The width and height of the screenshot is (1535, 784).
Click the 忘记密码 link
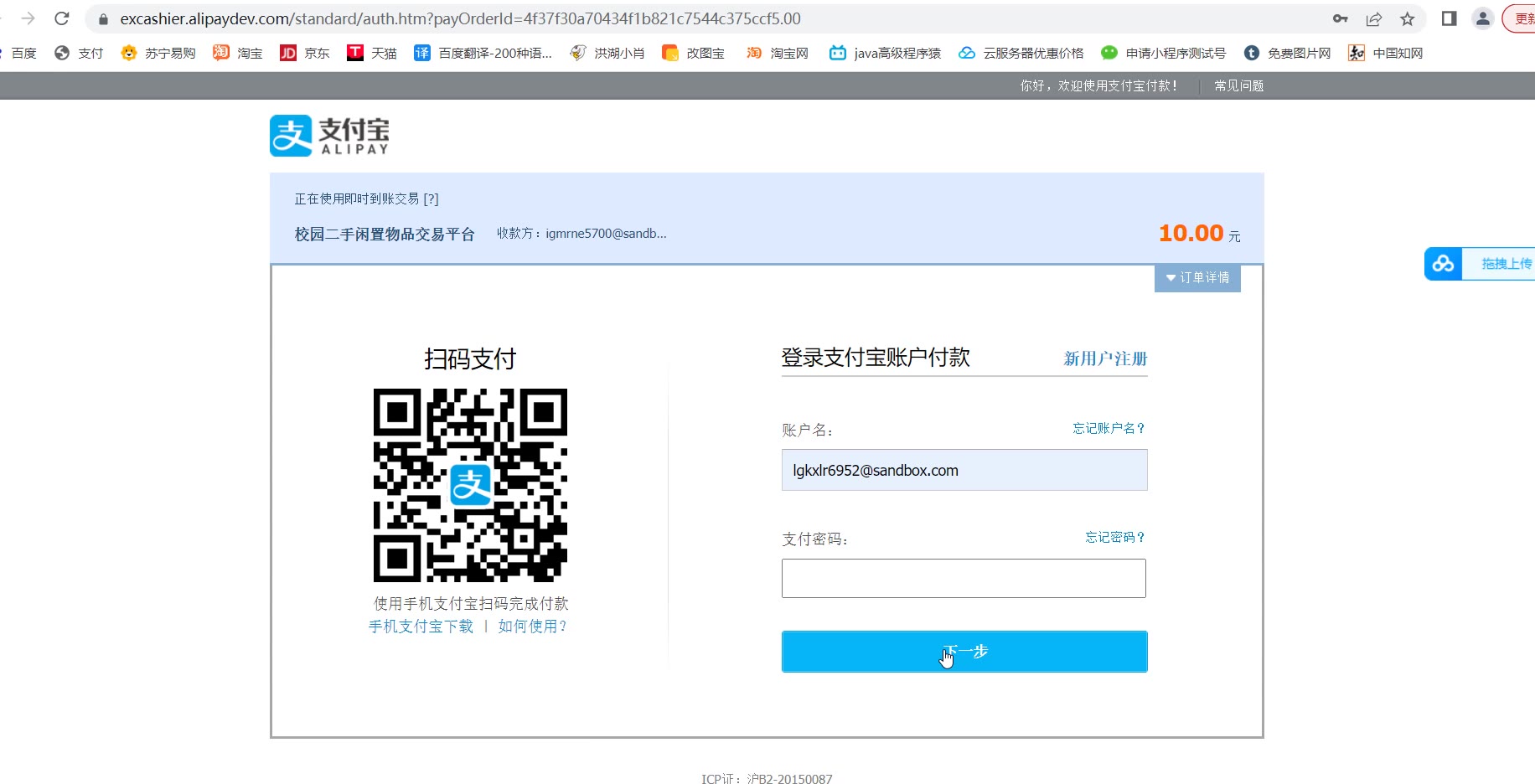[x=1114, y=537]
